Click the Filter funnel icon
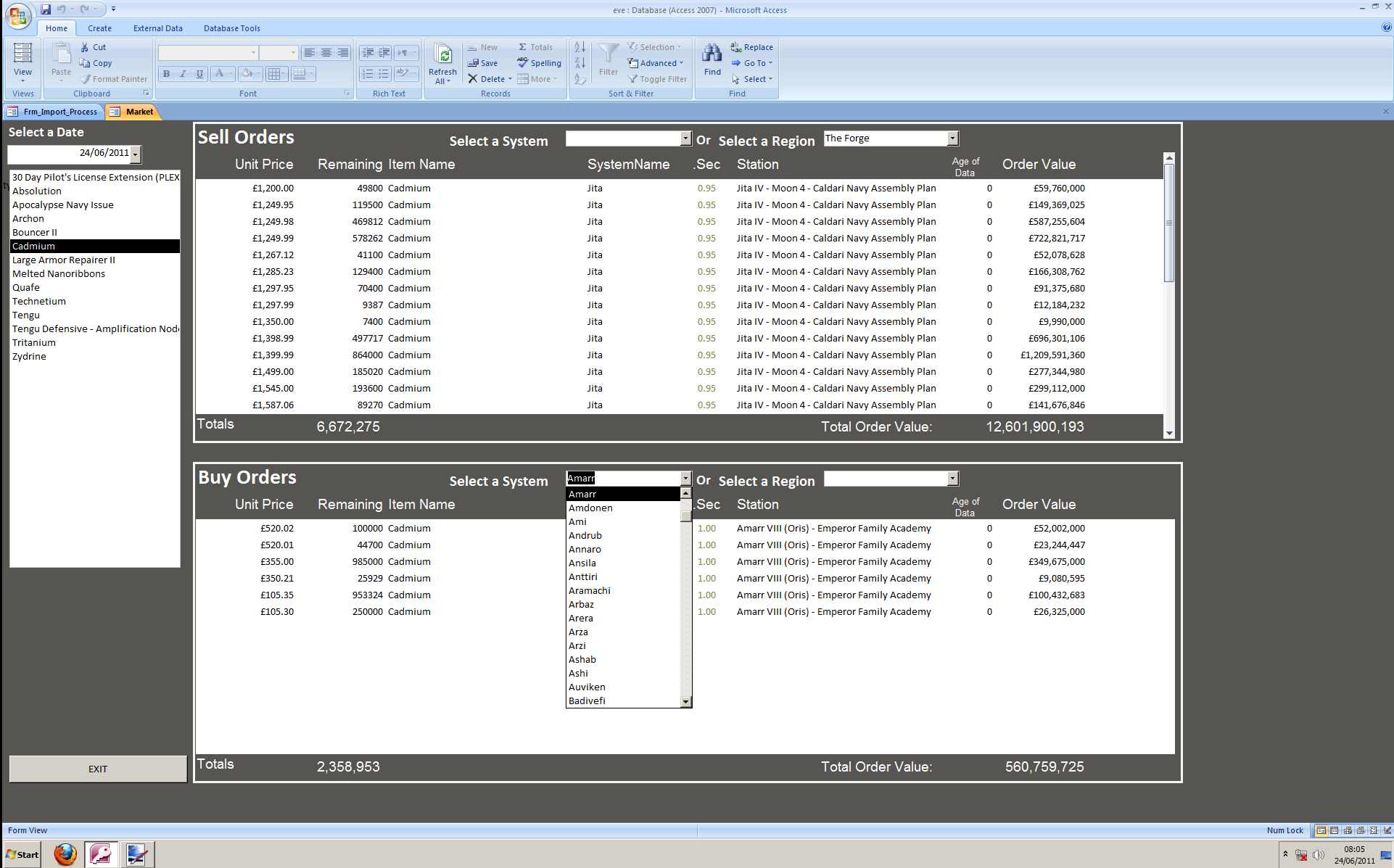The width and height of the screenshot is (1394, 868). pos(608,54)
